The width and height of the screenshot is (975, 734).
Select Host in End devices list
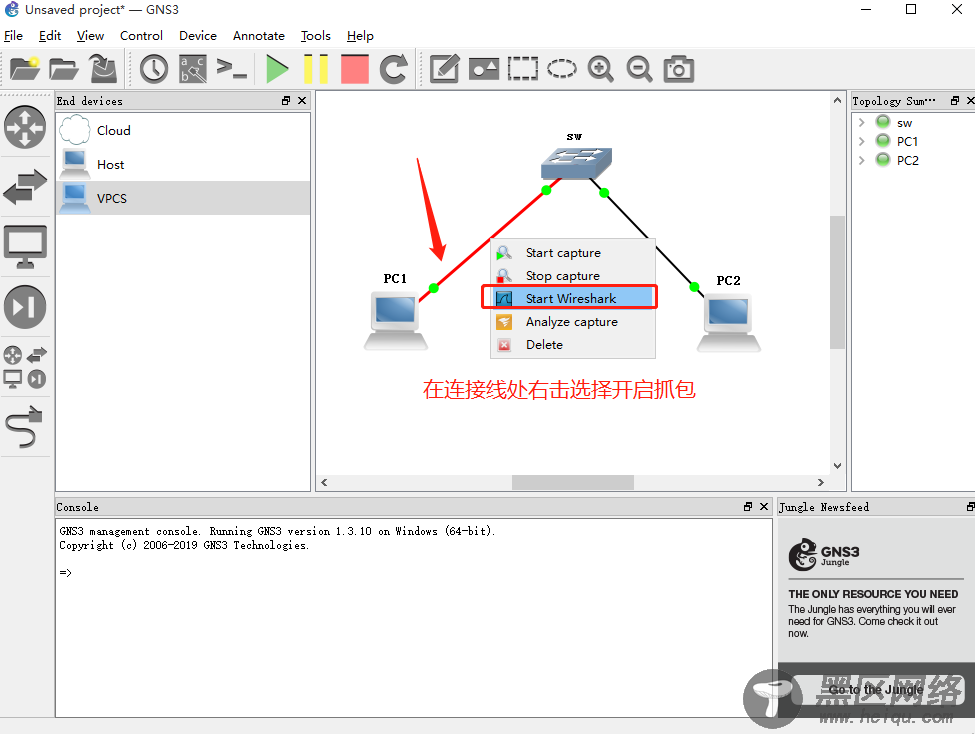point(183,164)
